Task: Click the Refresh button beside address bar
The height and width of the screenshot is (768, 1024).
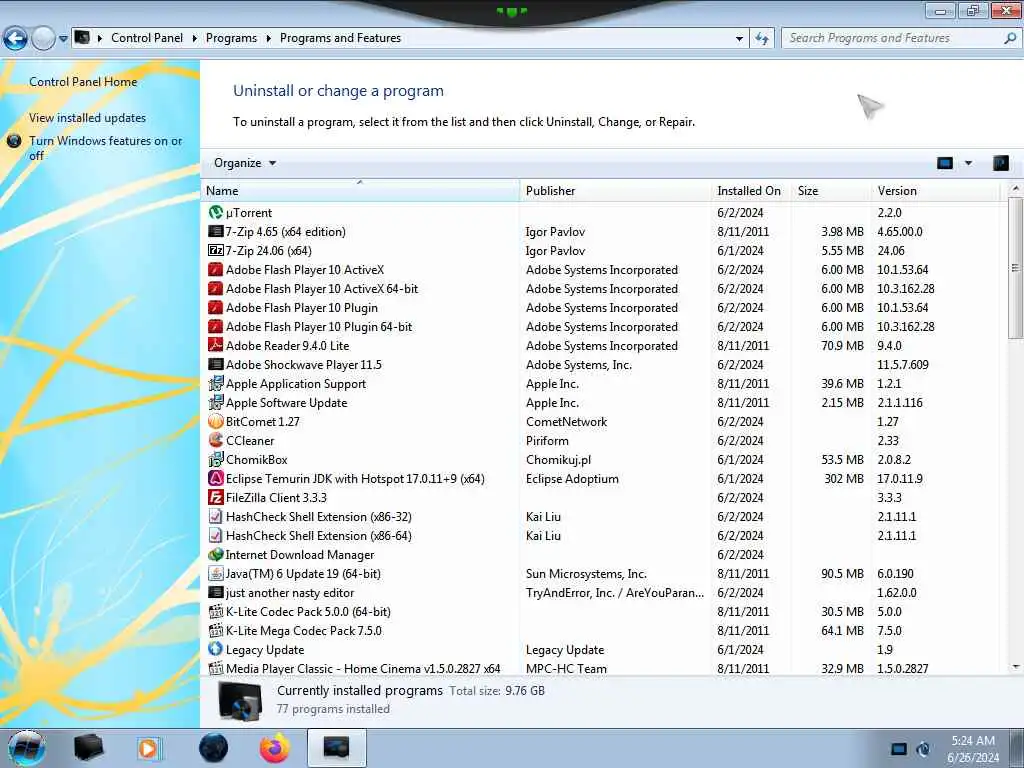Action: tap(762, 38)
